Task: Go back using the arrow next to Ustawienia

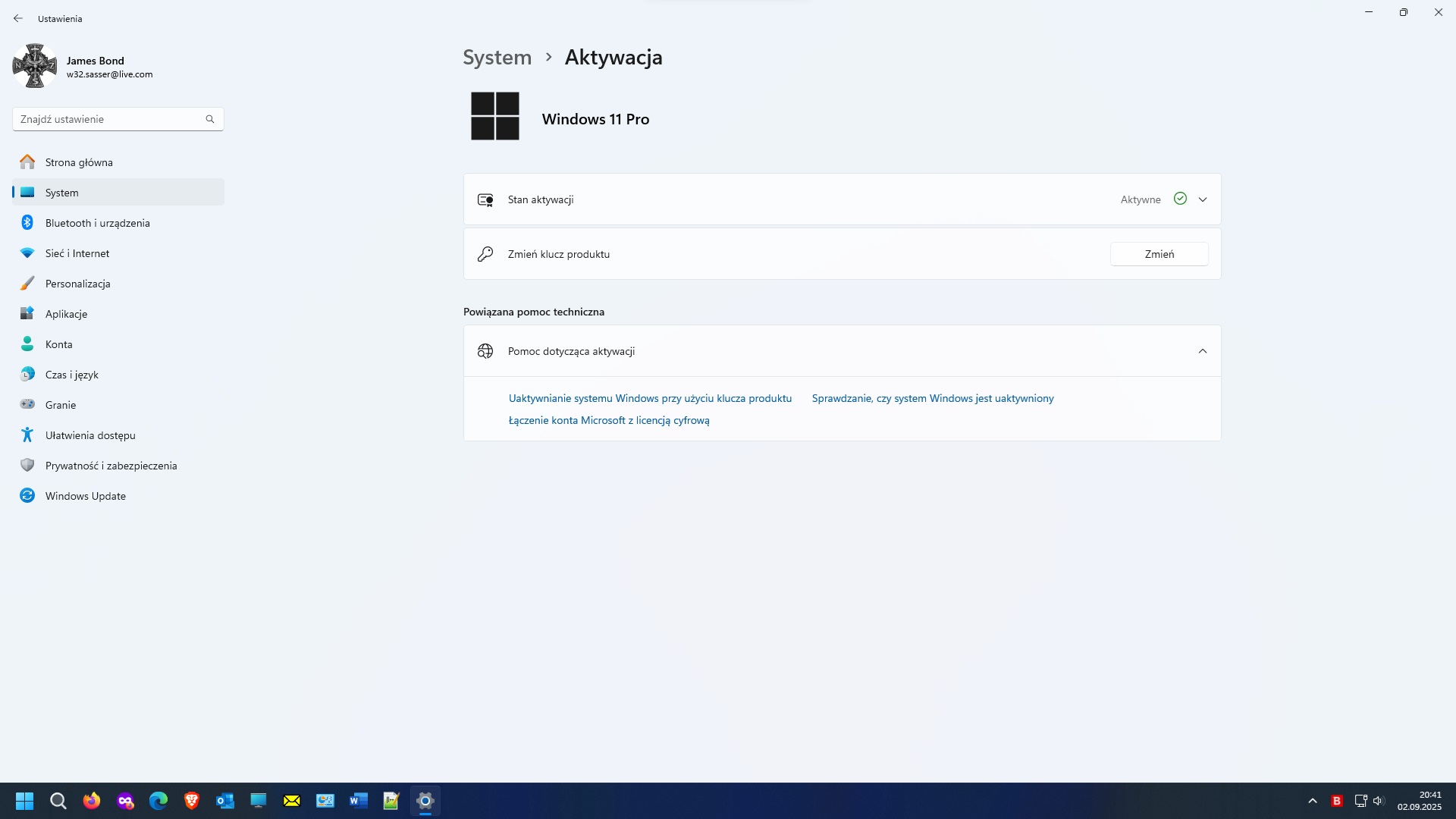Action: click(x=18, y=18)
